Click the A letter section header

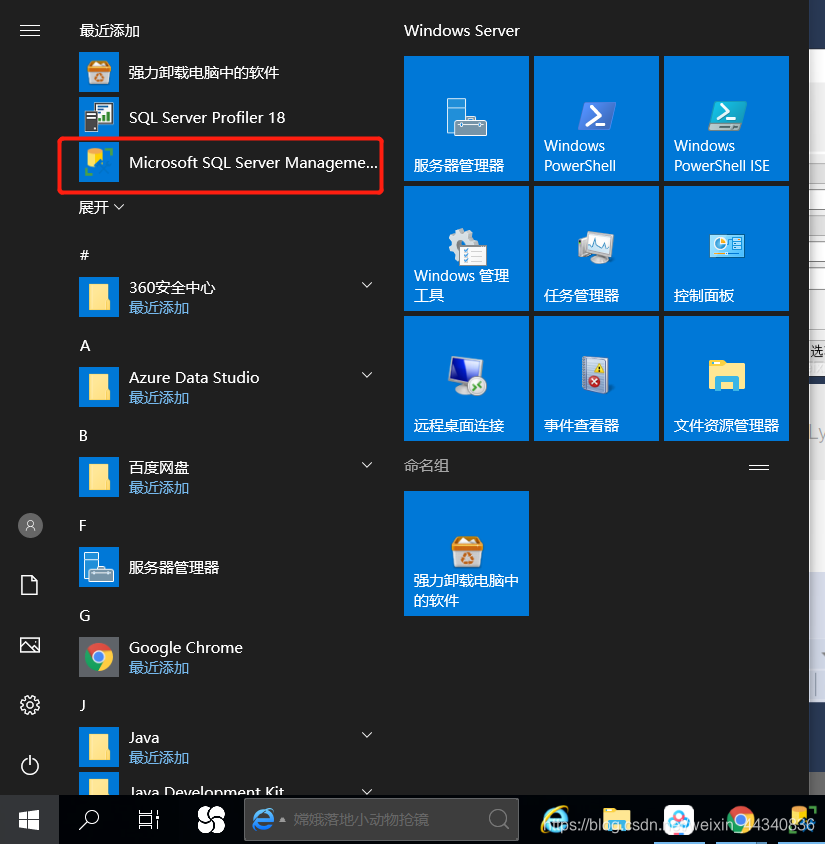(x=85, y=345)
